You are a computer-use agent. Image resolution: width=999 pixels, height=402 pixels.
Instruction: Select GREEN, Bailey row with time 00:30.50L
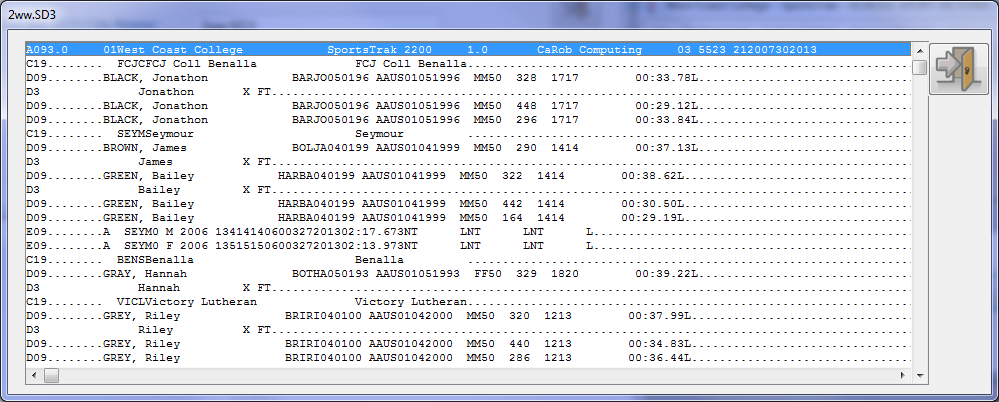[x=468, y=204]
